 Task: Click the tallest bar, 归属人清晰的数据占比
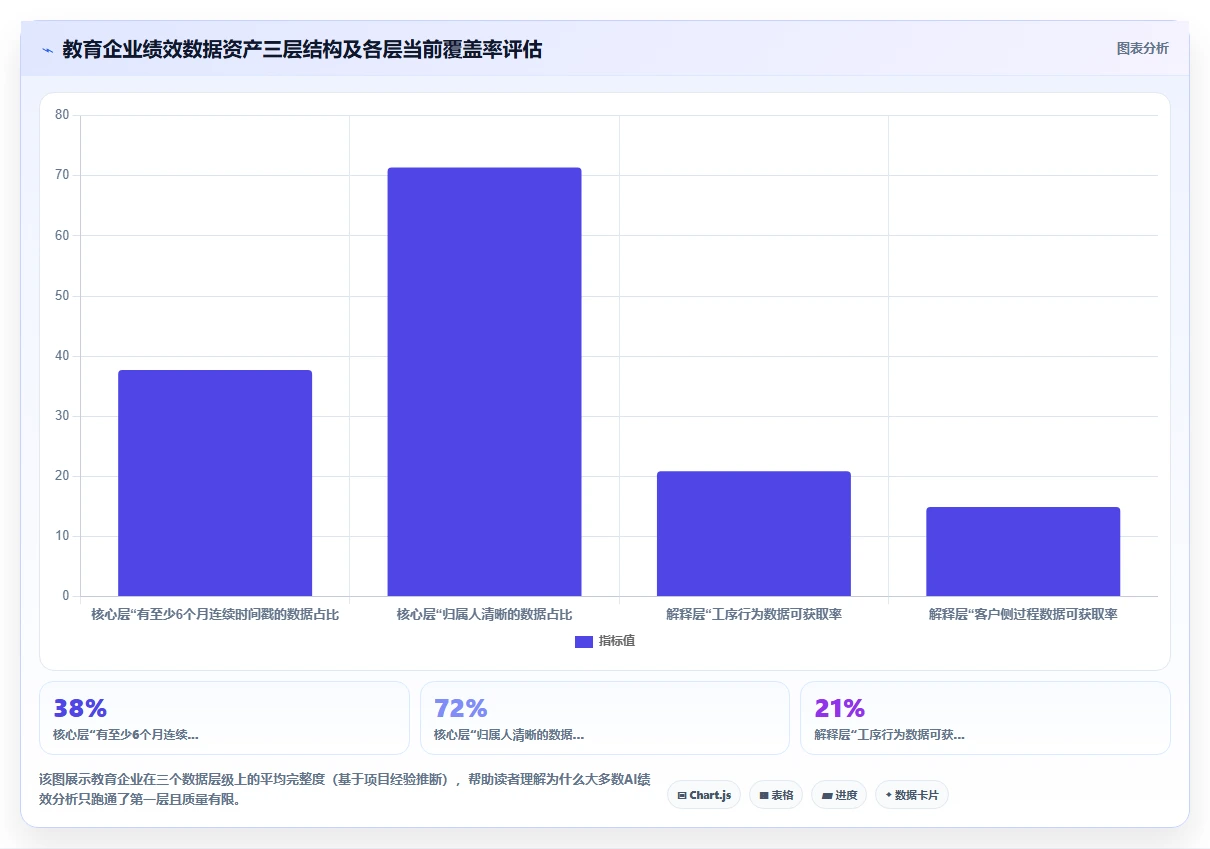[484, 382]
